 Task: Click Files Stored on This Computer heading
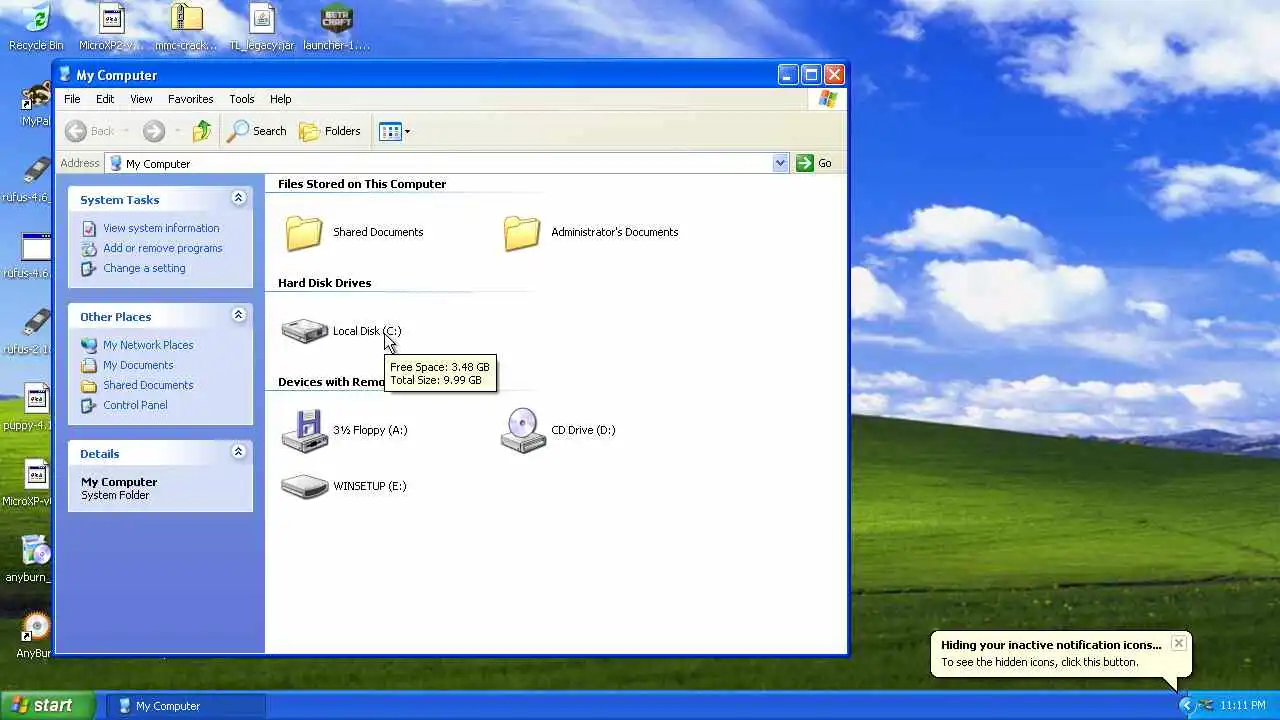click(x=362, y=184)
